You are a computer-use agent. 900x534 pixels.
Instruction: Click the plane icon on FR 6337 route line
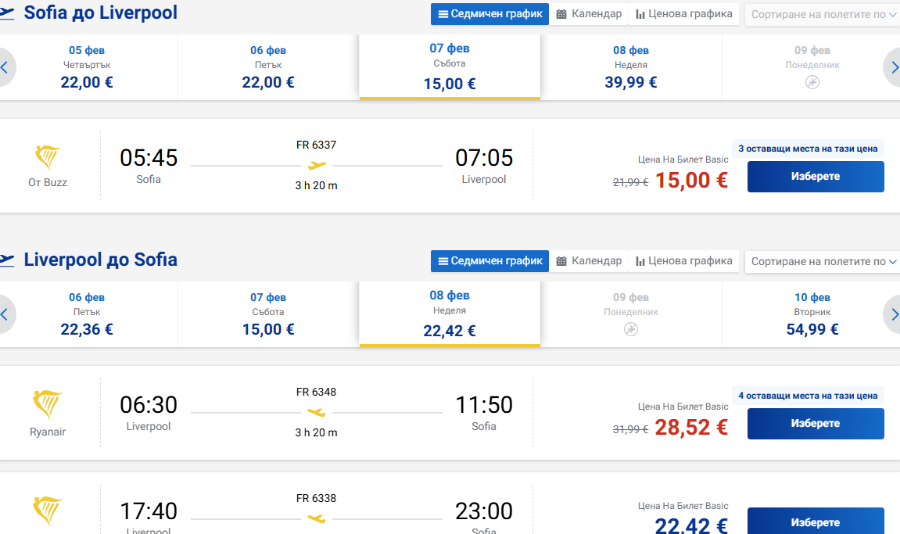(316, 165)
